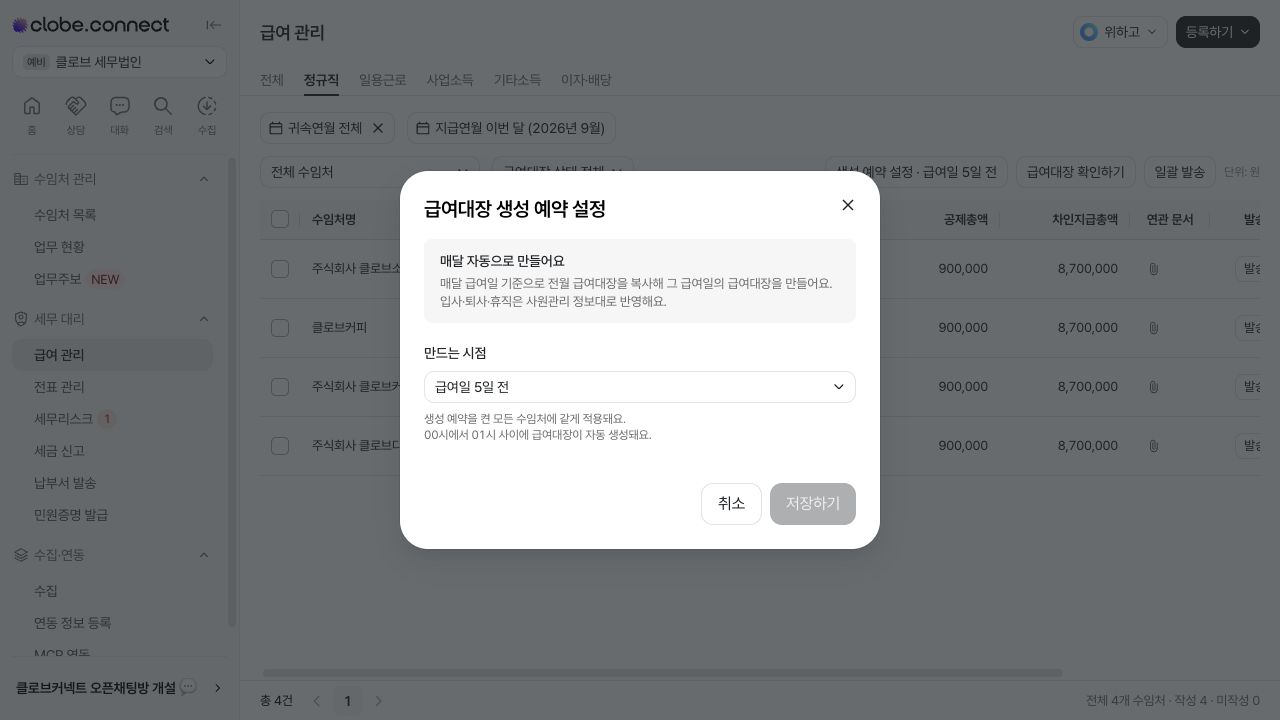Click the horizontal scrollbar under the table
1280x720 pixels.
662,673
